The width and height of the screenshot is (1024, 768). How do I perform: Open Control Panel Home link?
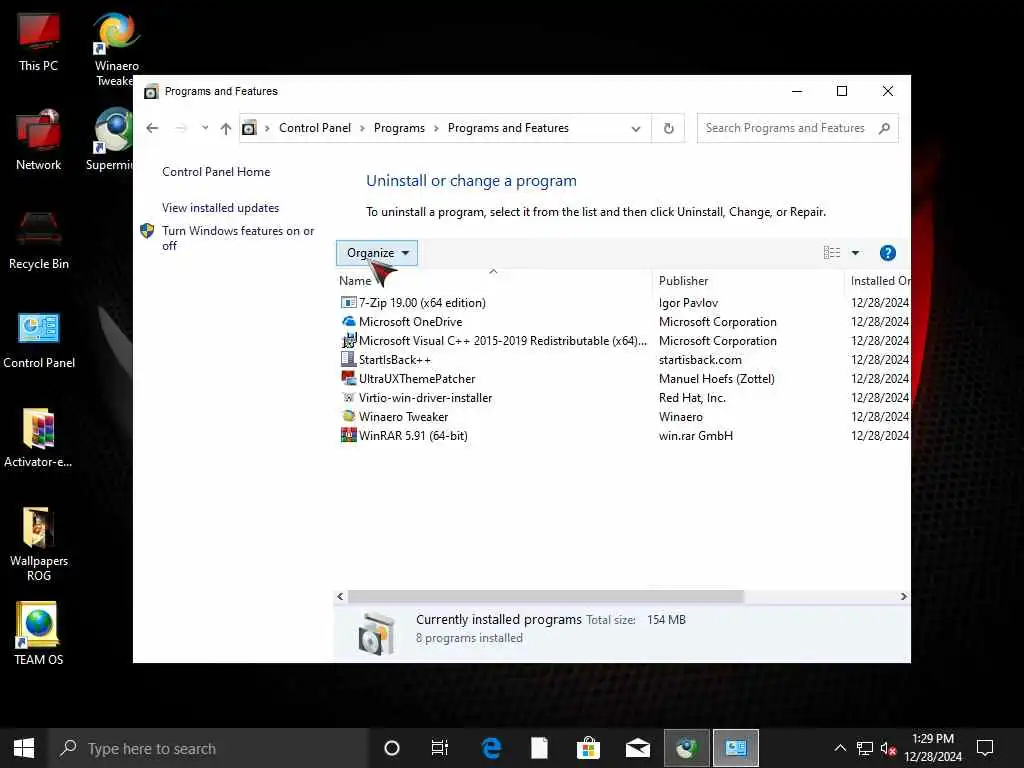click(216, 172)
